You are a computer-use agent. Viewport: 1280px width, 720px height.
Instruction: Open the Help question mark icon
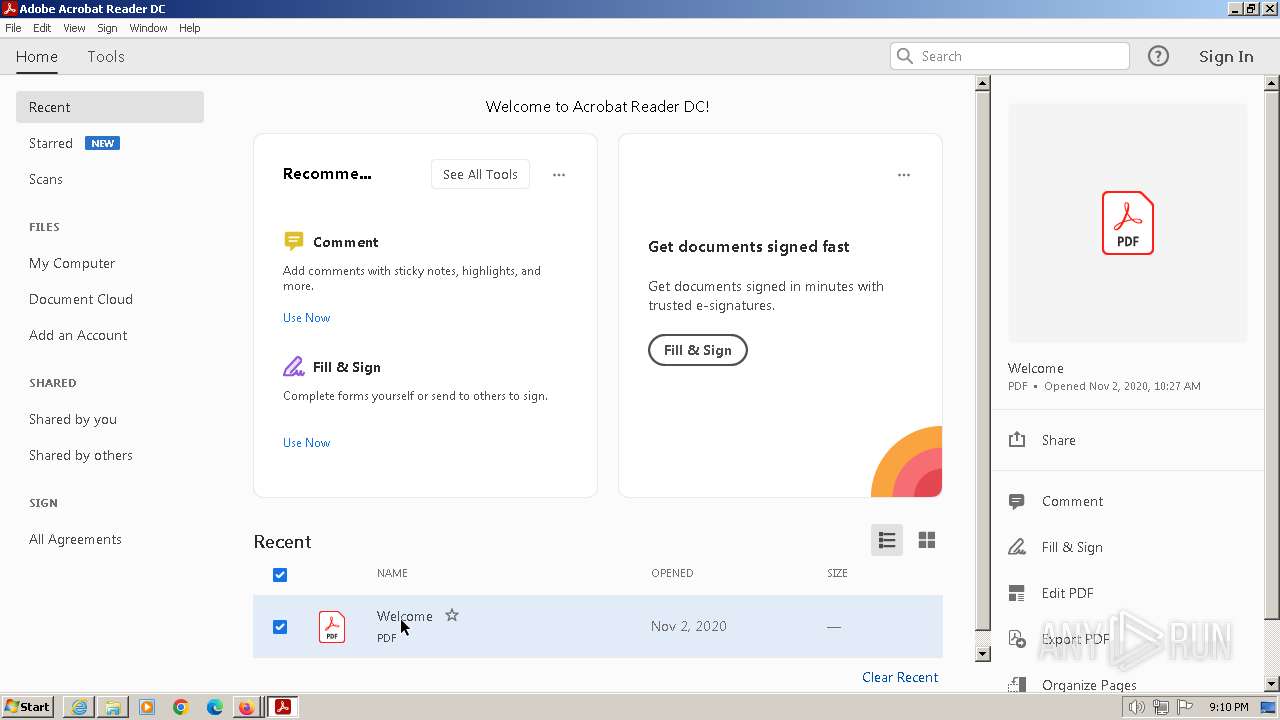coord(1158,56)
